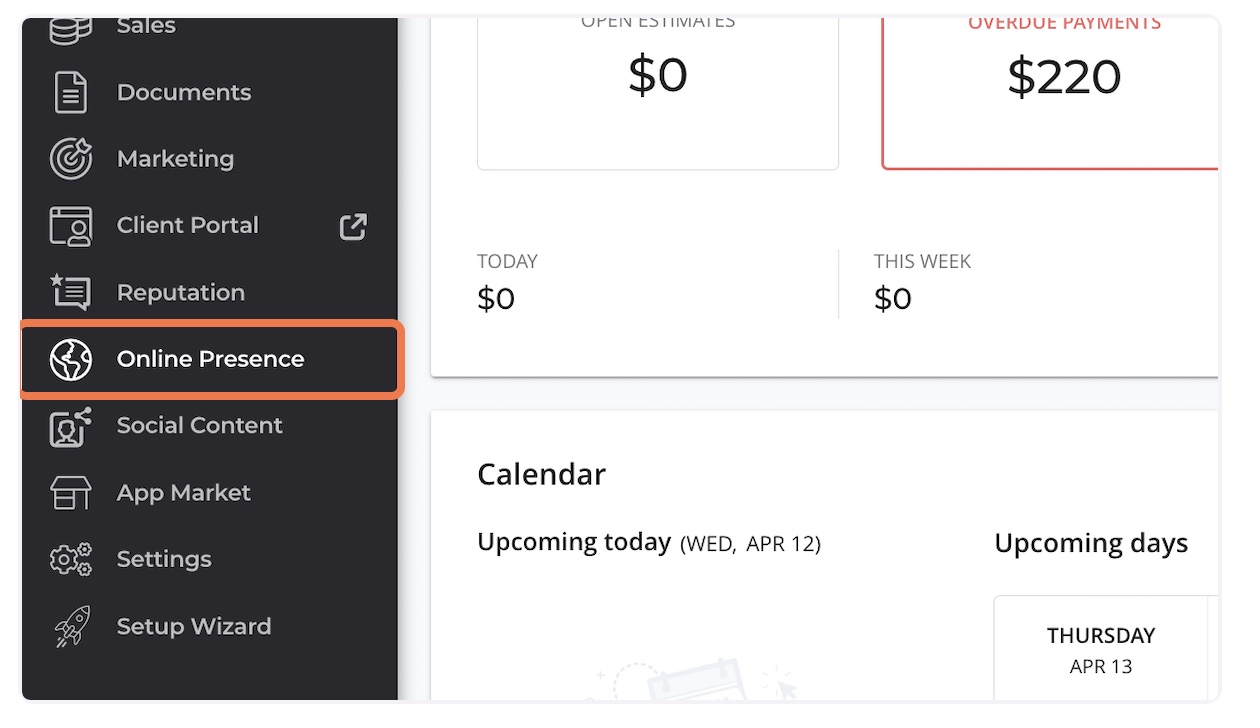Click the App Market storefront icon
Viewport: 1260px width, 728px height.
click(x=71, y=493)
